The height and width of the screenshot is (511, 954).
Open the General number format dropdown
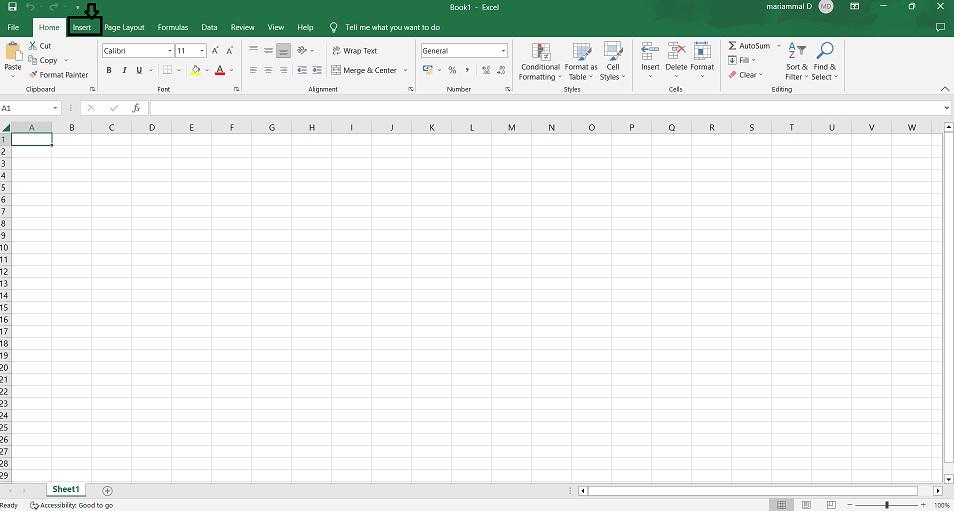tap(503, 51)
